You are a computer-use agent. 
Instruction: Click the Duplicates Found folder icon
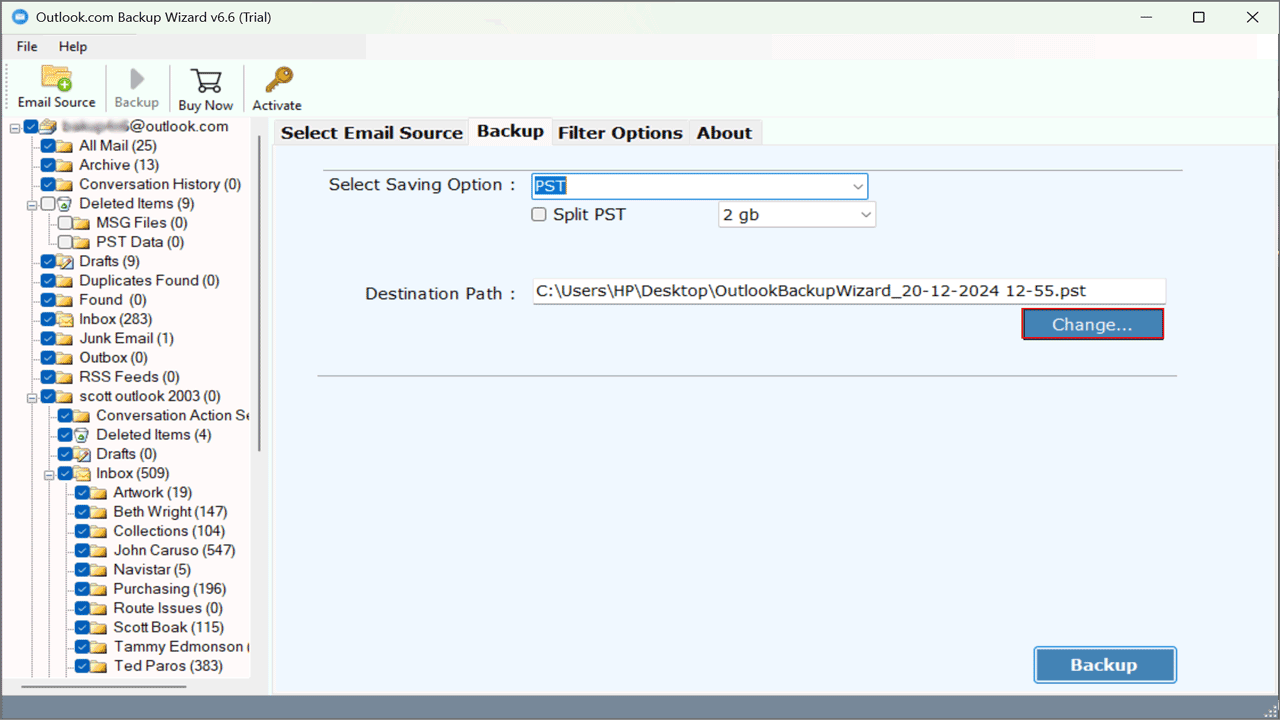coord(65,281)
